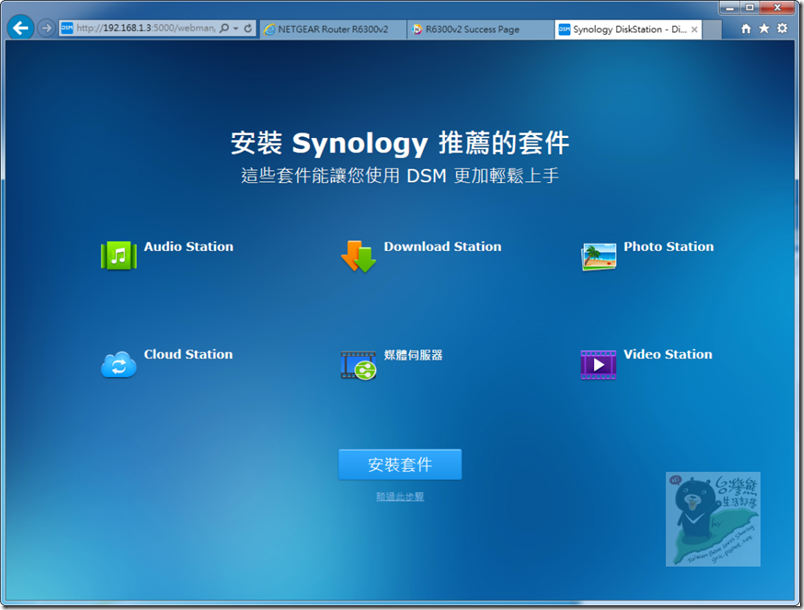Refresh the page from address bar
Image resolution: width=804 pixels, height=610 pixels.
click(x=248, y=29)
